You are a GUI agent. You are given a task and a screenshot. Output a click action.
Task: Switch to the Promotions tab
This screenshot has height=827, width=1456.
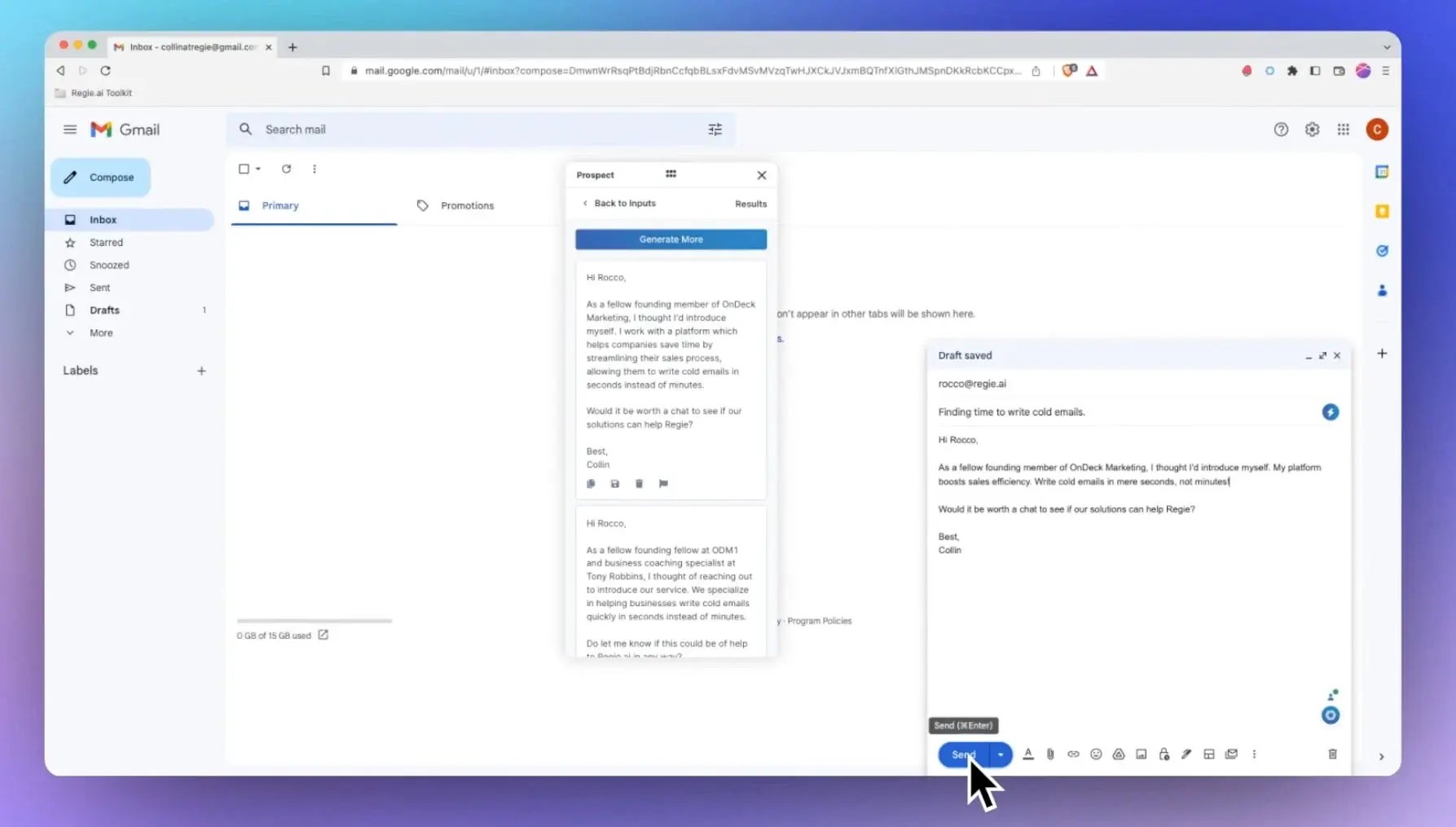pos(467,206)
